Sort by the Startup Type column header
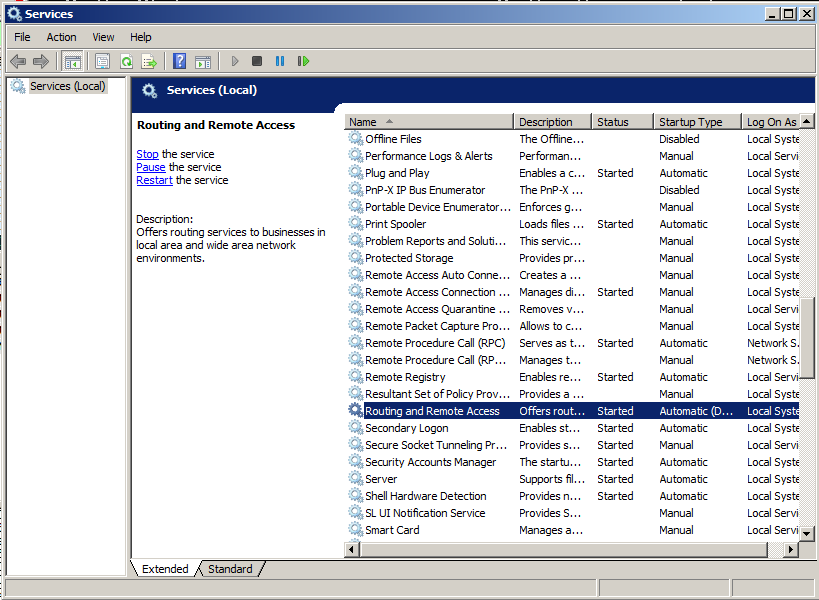 coord(690,122)
